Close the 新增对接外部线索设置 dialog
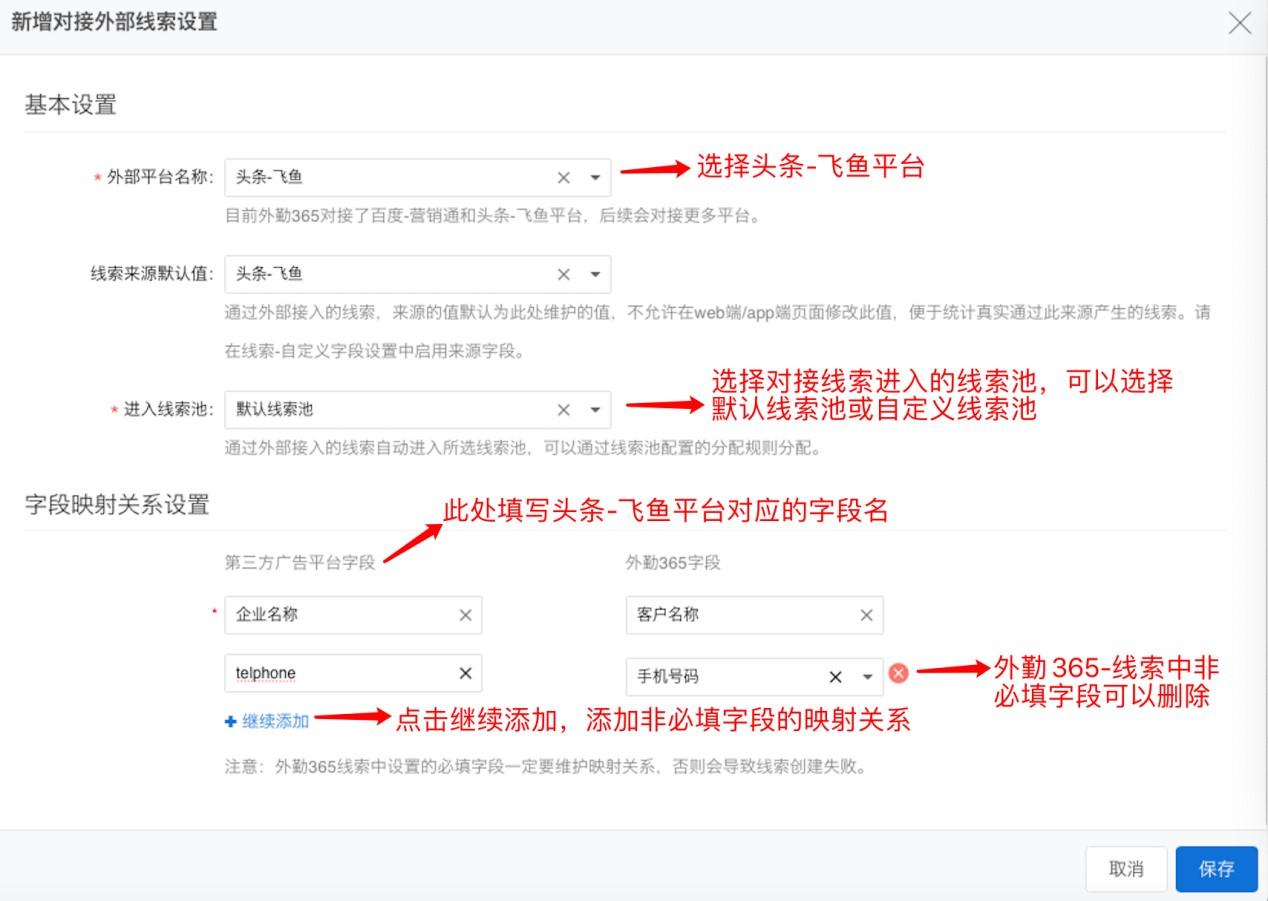 tap(1240, 24)
